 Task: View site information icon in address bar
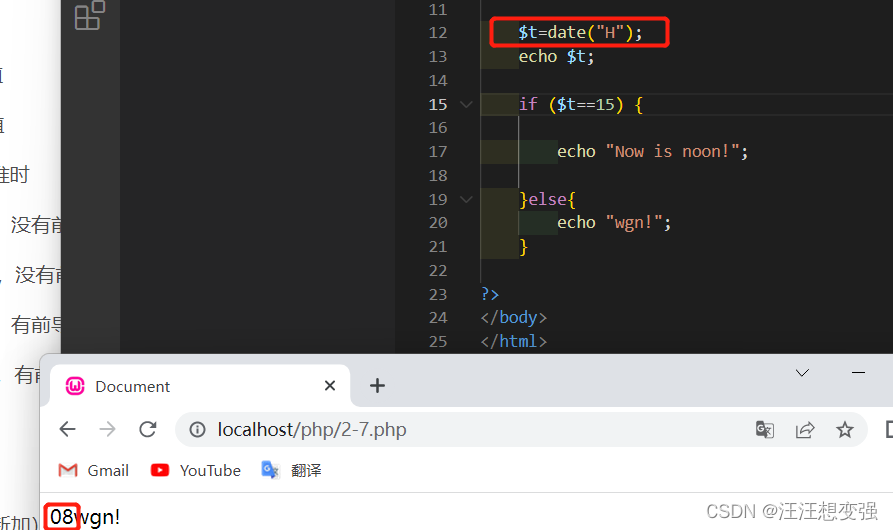point(197,430)
